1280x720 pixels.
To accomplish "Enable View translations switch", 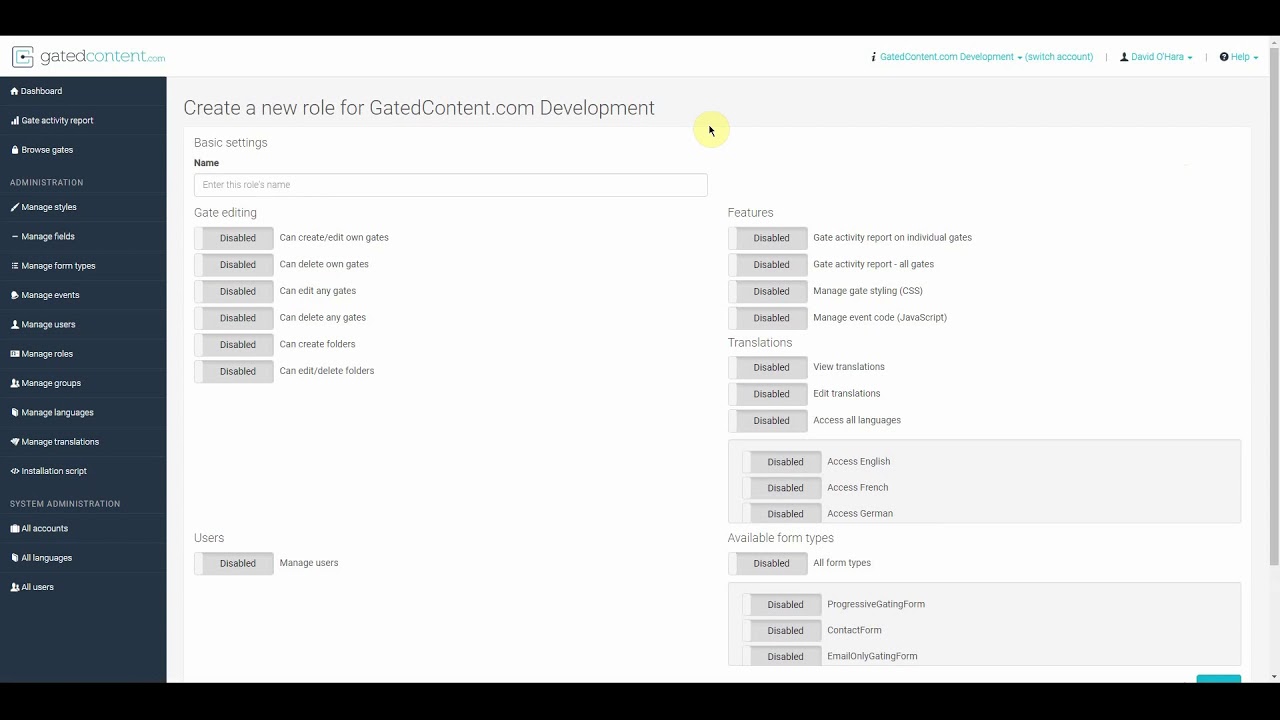I will [x=768, y=367].
